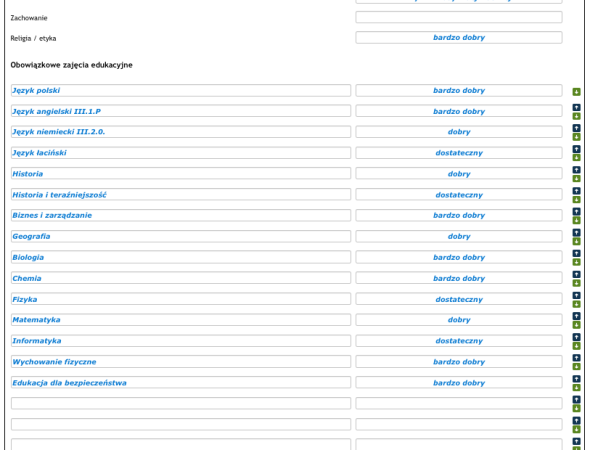Select the Język łaciński subject field
Viewport: 590px width, 450px height.
click(181, 153)
